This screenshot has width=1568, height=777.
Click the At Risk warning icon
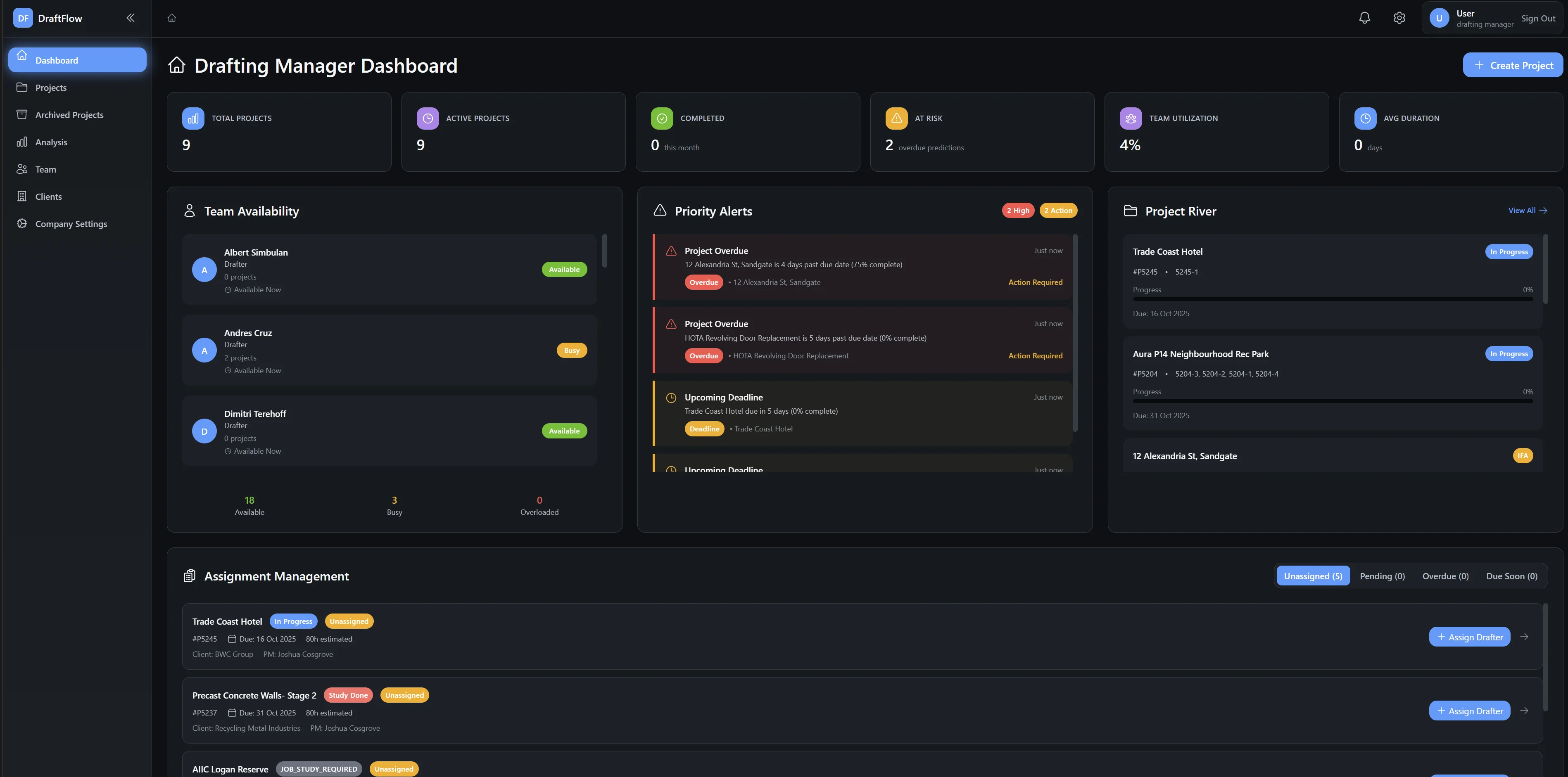click(896, 118)
